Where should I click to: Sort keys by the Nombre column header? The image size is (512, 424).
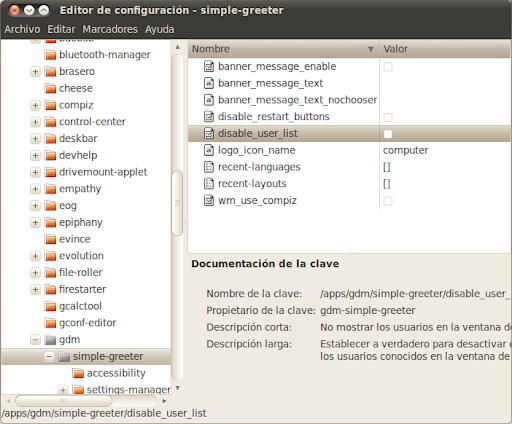283,49
